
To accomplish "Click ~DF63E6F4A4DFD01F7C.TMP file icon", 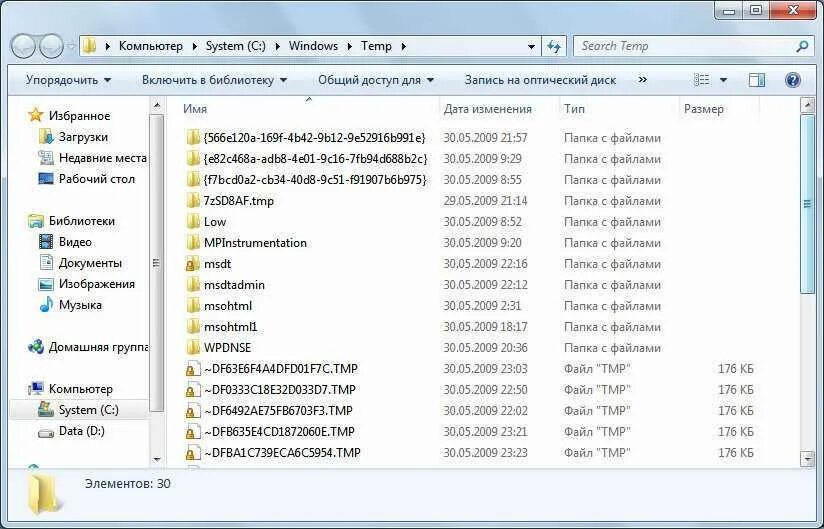I will (x=193, y=369).
